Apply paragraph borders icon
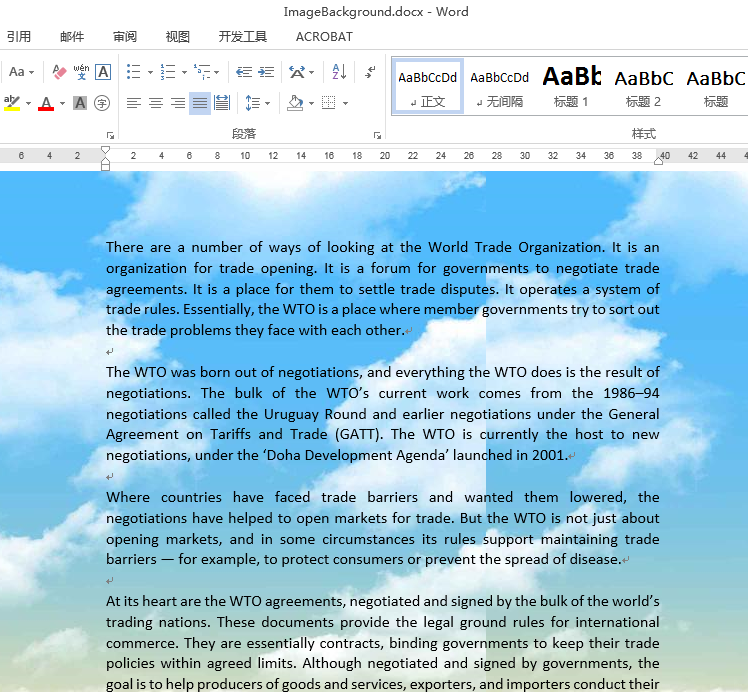 (329, 103)
